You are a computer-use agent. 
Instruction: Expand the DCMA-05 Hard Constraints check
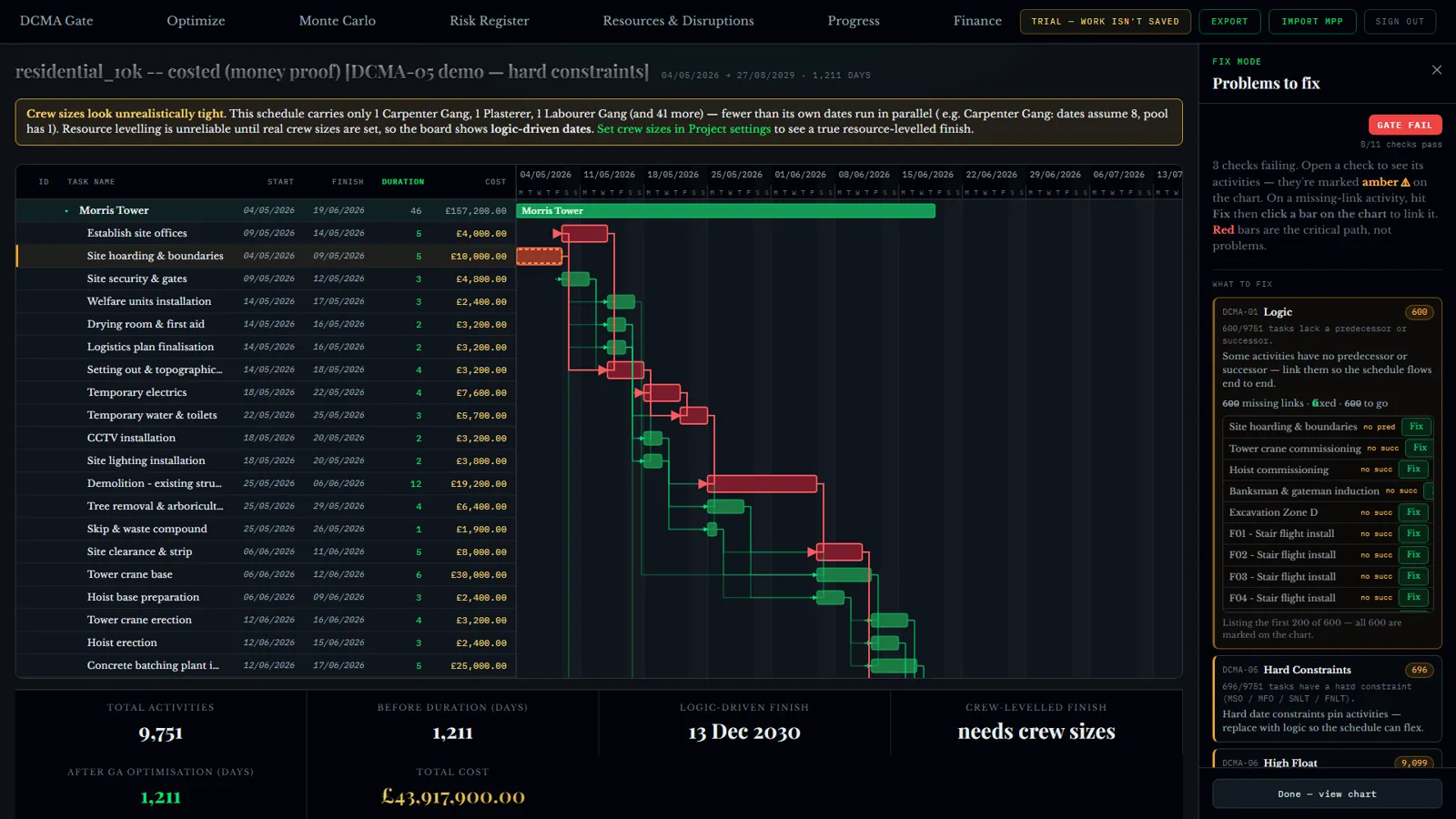point(1327,699)
